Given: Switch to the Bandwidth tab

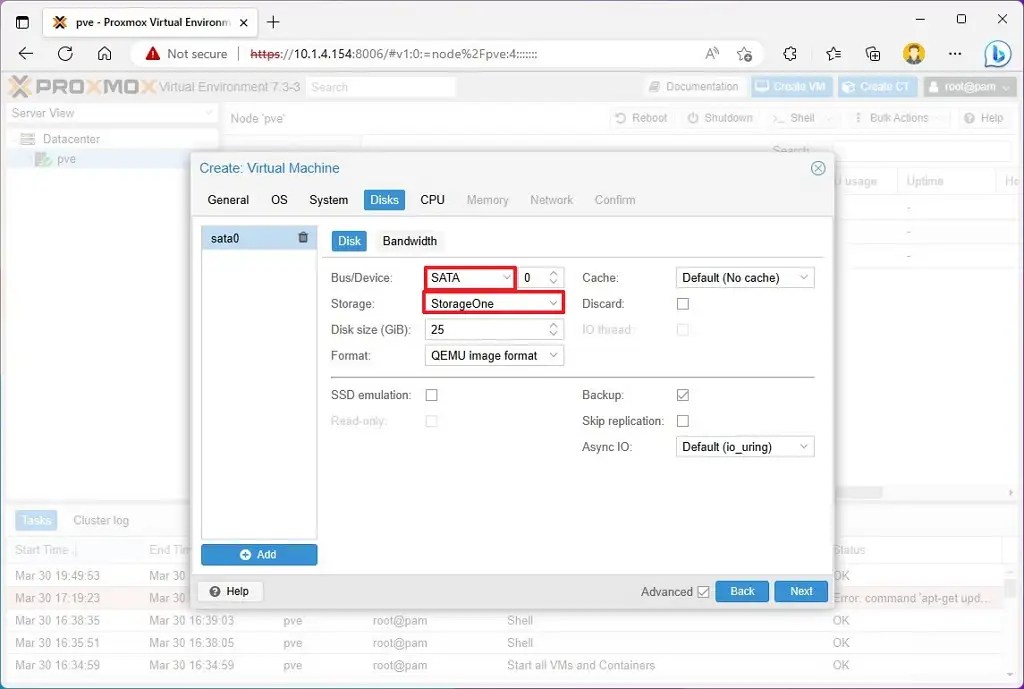Looking at the screenshot, I should pyautogui.click(x=409, y=240).
